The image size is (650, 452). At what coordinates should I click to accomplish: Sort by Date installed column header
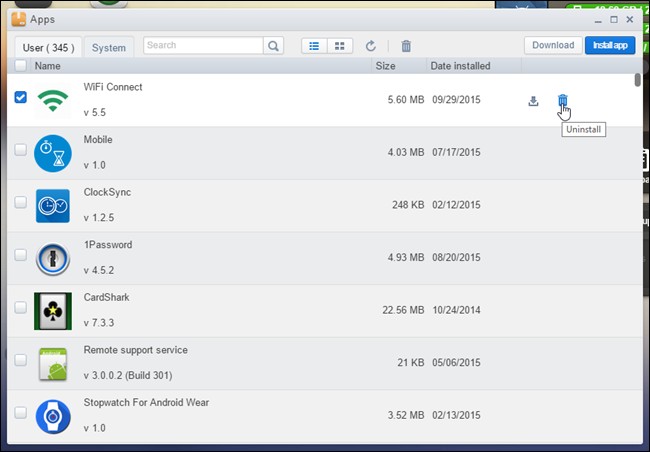[x=460, y=66]
